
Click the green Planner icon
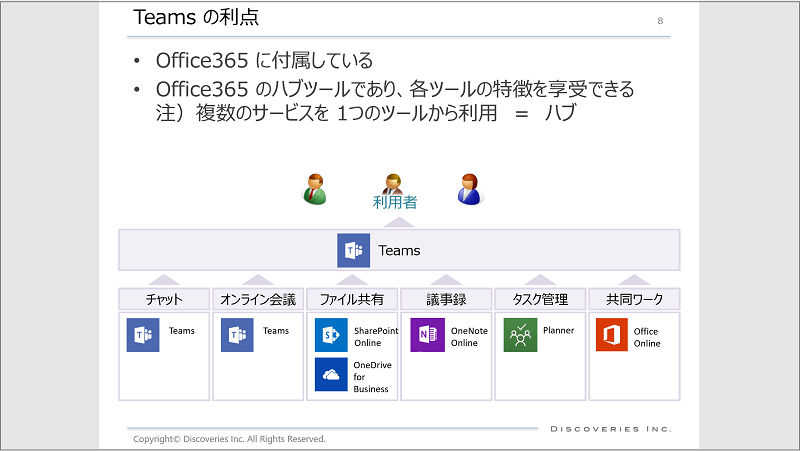click(520, 335)
